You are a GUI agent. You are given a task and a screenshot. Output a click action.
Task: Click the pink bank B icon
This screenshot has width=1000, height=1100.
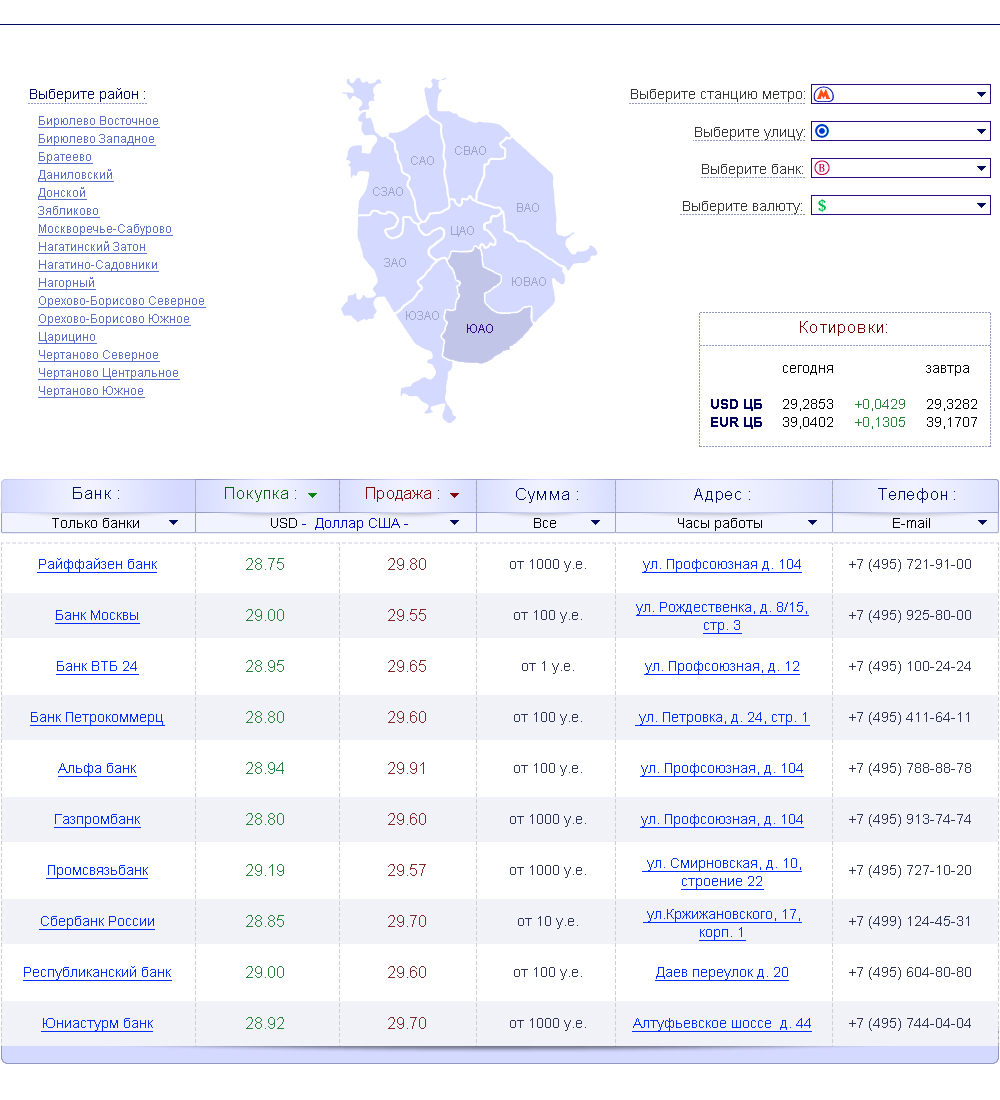(822, 168)
